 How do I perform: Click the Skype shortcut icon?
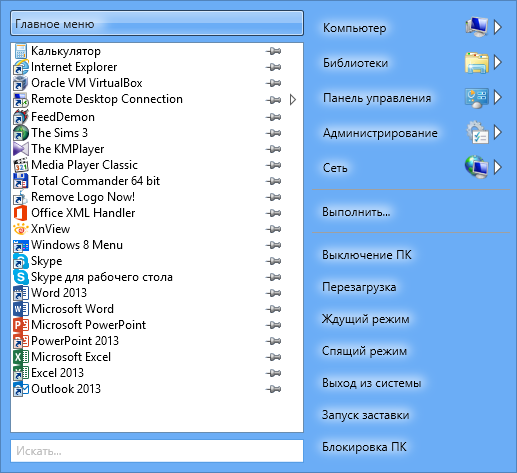pyautogui.click(x=21, y=261)
